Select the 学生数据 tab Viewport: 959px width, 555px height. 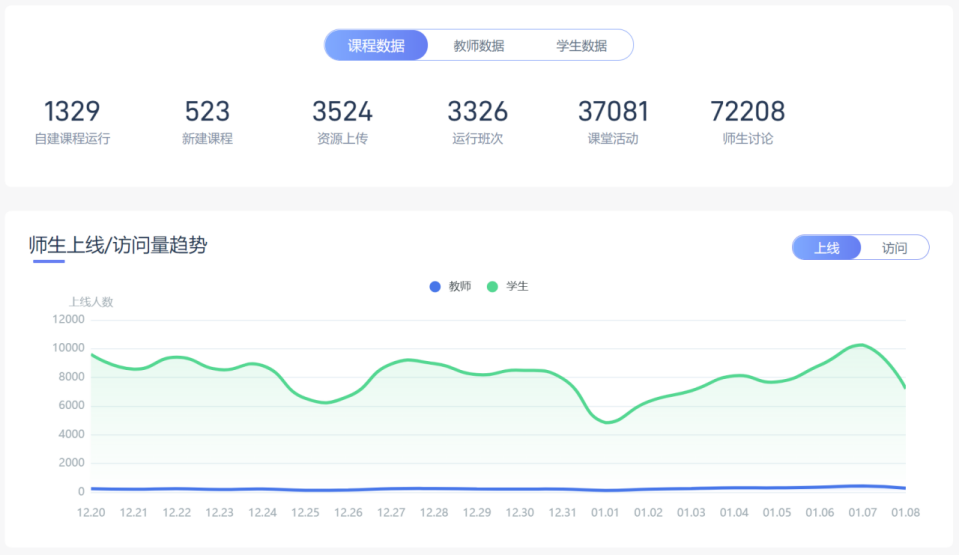[581, 45]
